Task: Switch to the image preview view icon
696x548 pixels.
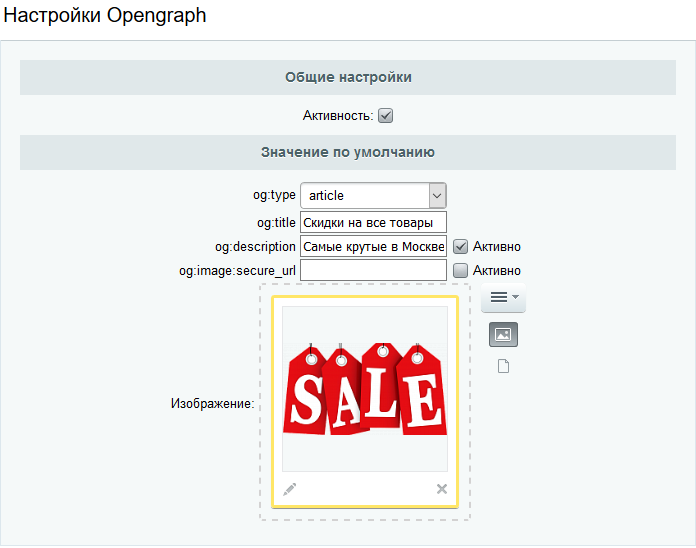Action: click(x=503, y=335)
